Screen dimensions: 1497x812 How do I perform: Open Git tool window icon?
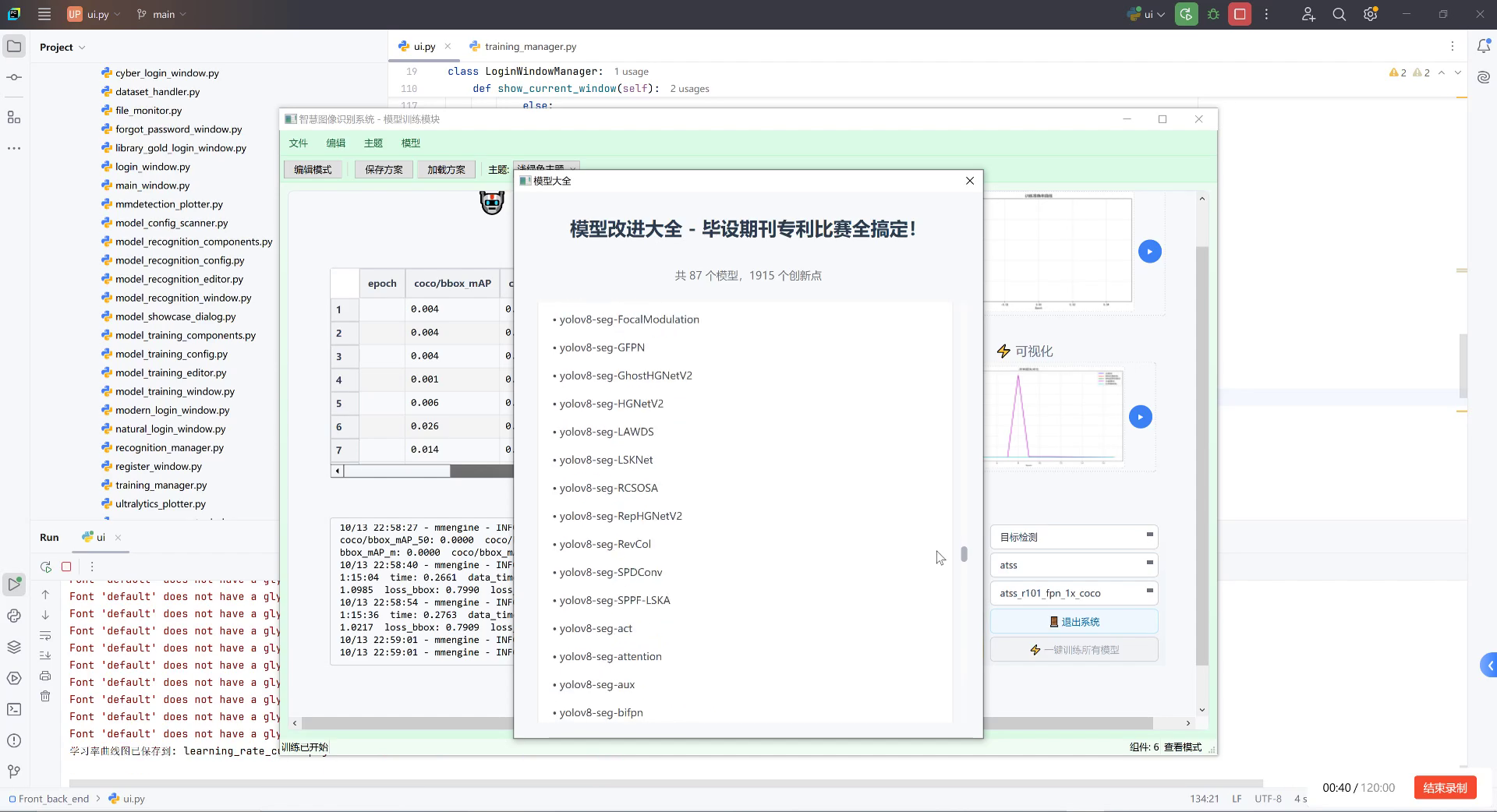tap(14, 771)
